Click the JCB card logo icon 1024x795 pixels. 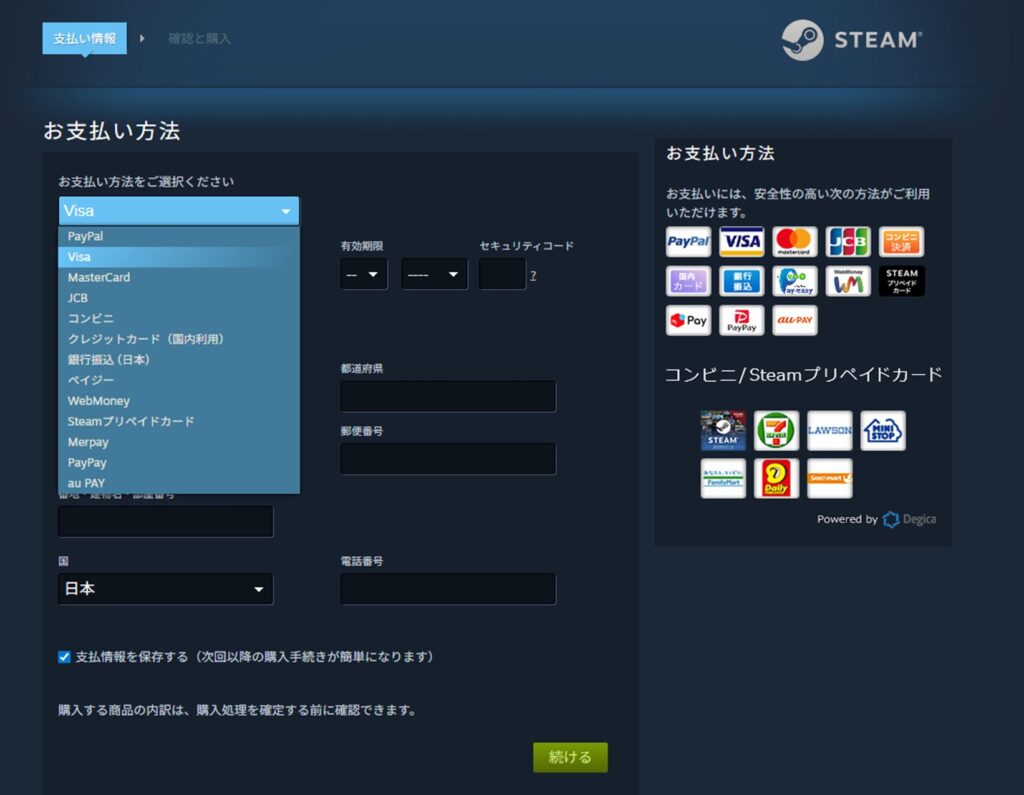(x=848, y=241)
